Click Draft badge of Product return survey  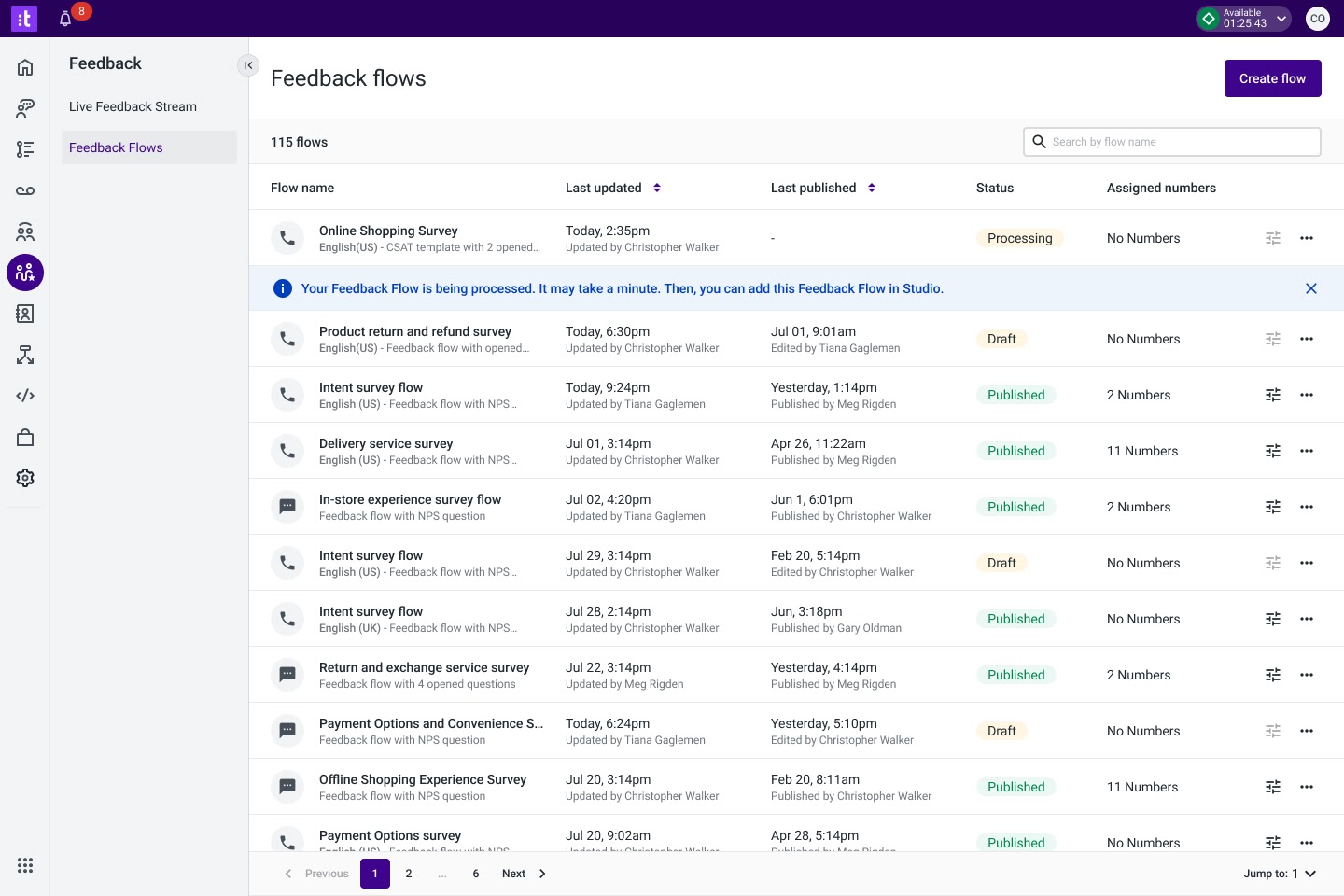click(1001, 339)
